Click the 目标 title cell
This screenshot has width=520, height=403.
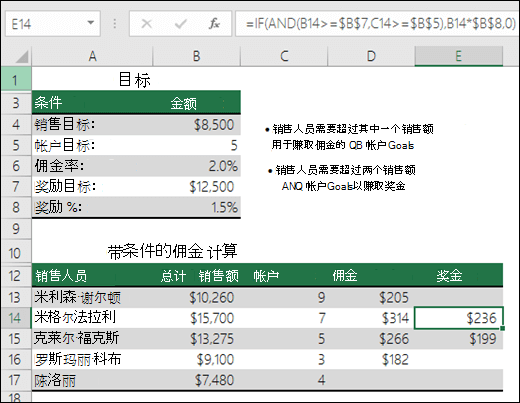[135, 80]
